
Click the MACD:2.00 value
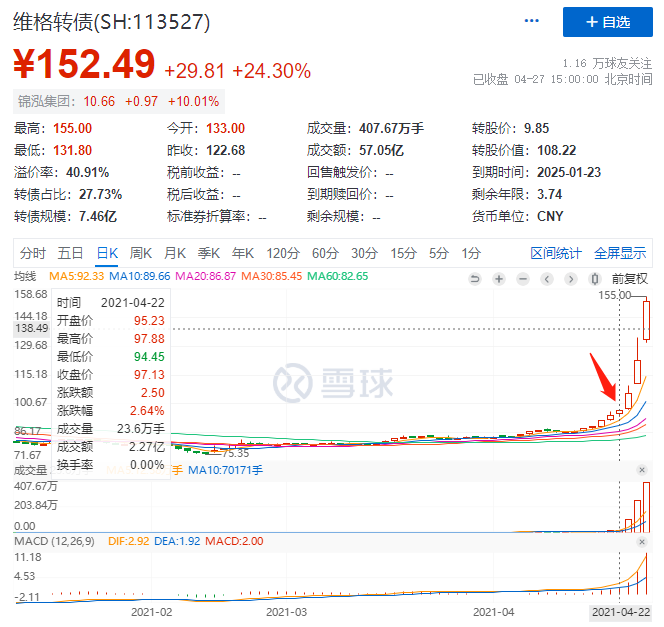pyautogui.click(x=234, y=541)
